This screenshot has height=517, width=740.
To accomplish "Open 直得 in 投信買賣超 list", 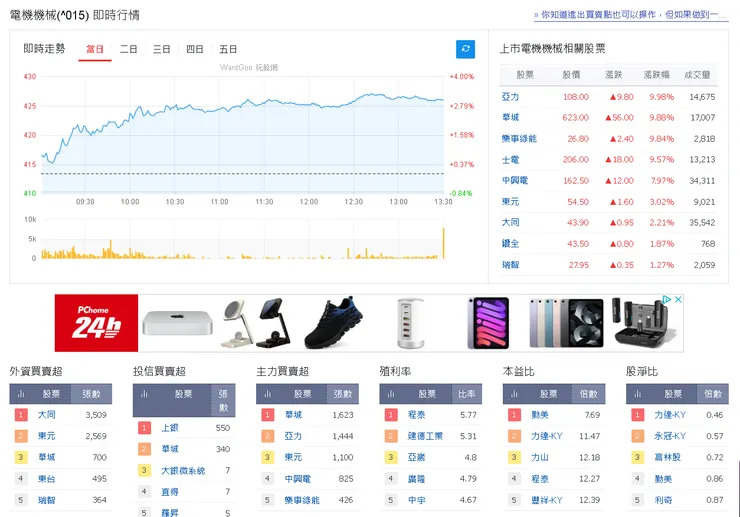I will [x=170, y=492].
